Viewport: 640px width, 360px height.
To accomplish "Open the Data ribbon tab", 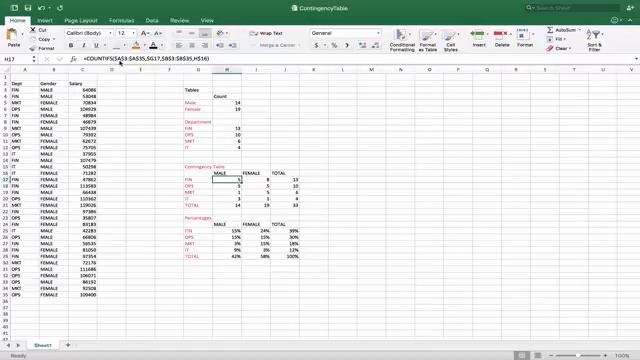I will pyautogui.click(x=152, y=20).
